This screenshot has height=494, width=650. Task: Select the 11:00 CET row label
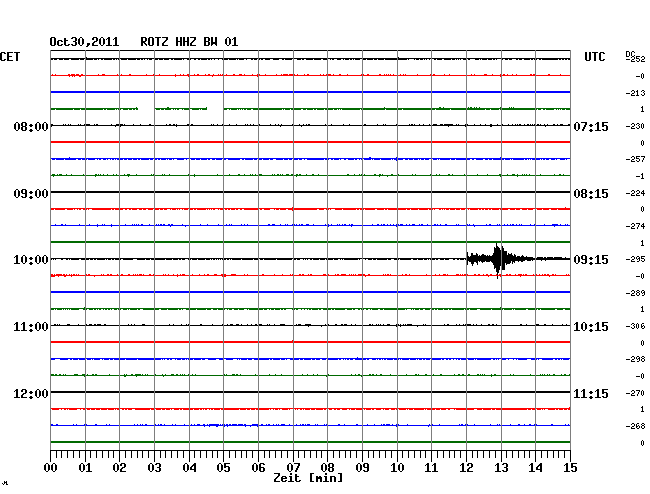(x=31, y=327)
